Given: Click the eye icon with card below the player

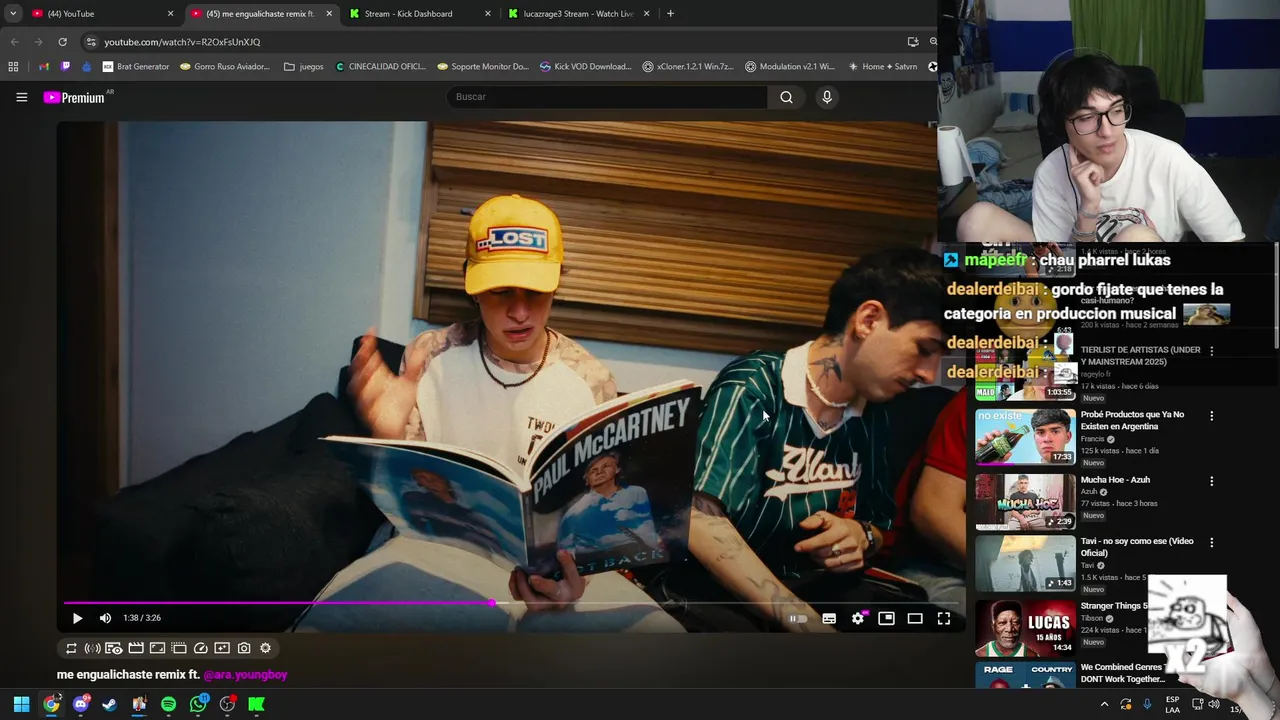Looking at the screenshot, I should tap(114, 648).
